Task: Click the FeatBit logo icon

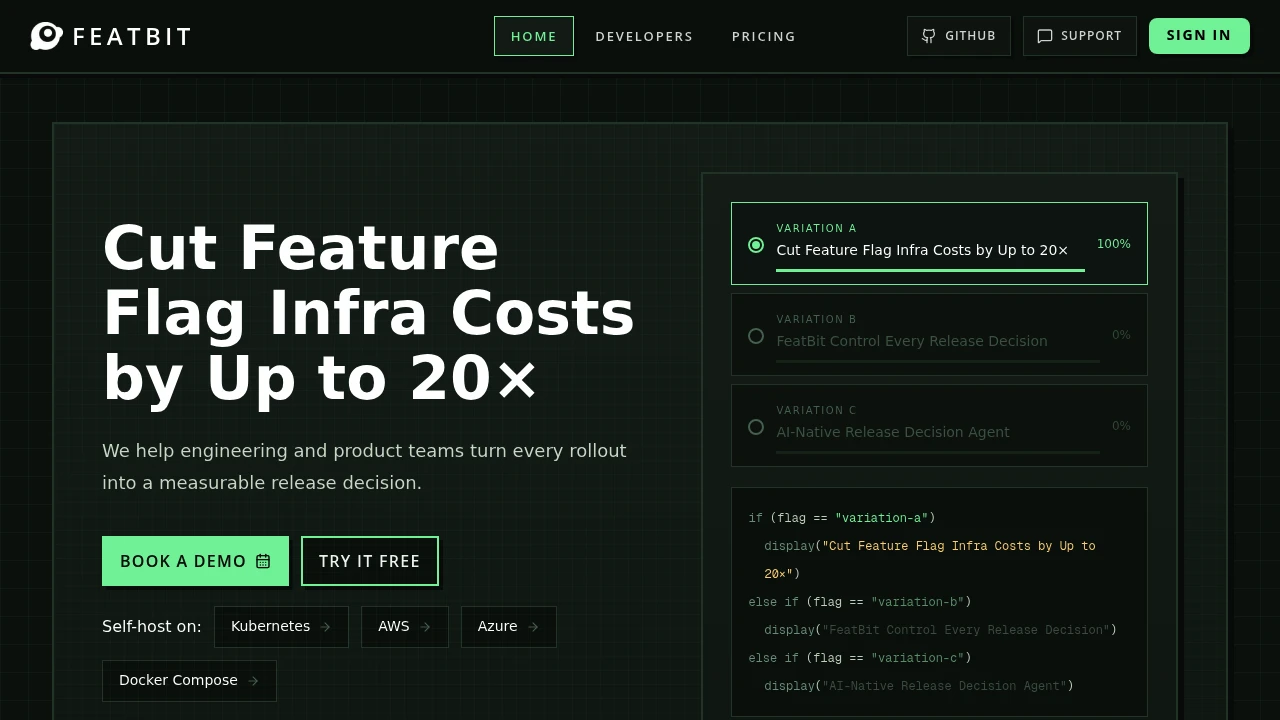Action: (x=46, y=36)
